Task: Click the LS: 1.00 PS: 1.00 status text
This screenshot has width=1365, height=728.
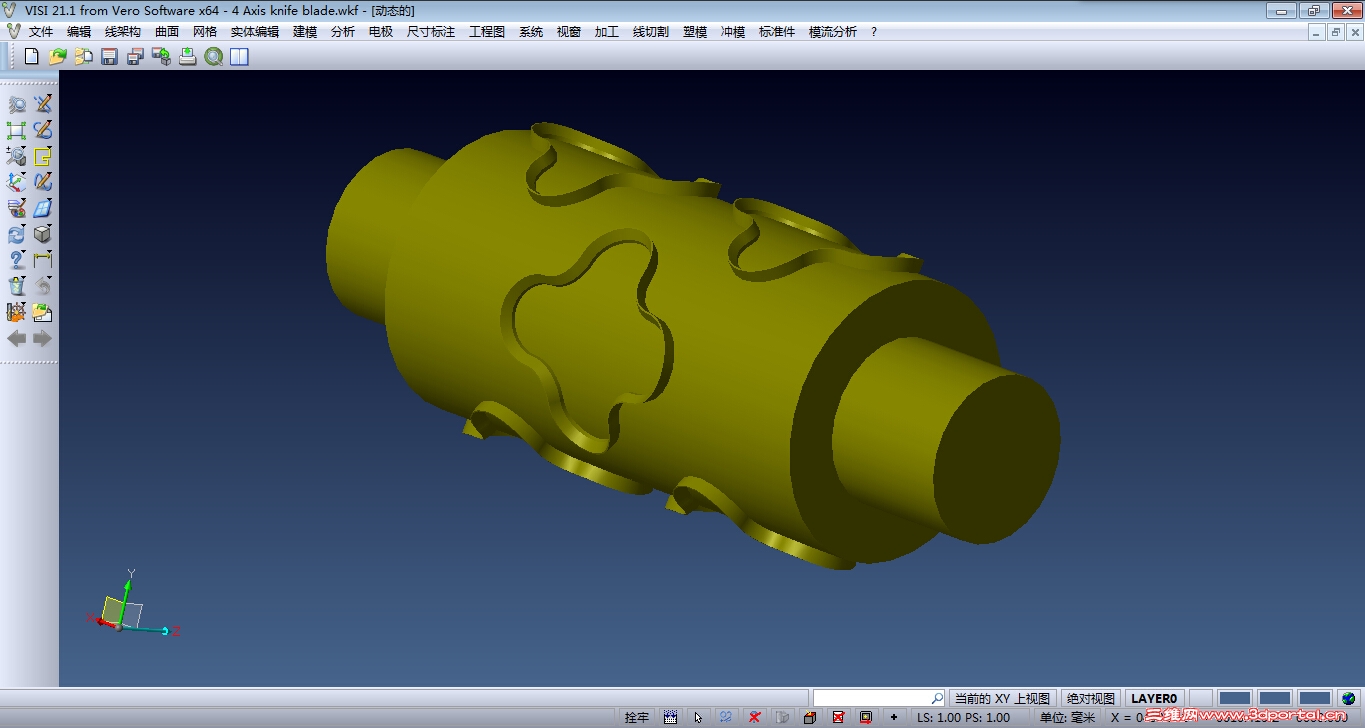Action: (963, 717)
